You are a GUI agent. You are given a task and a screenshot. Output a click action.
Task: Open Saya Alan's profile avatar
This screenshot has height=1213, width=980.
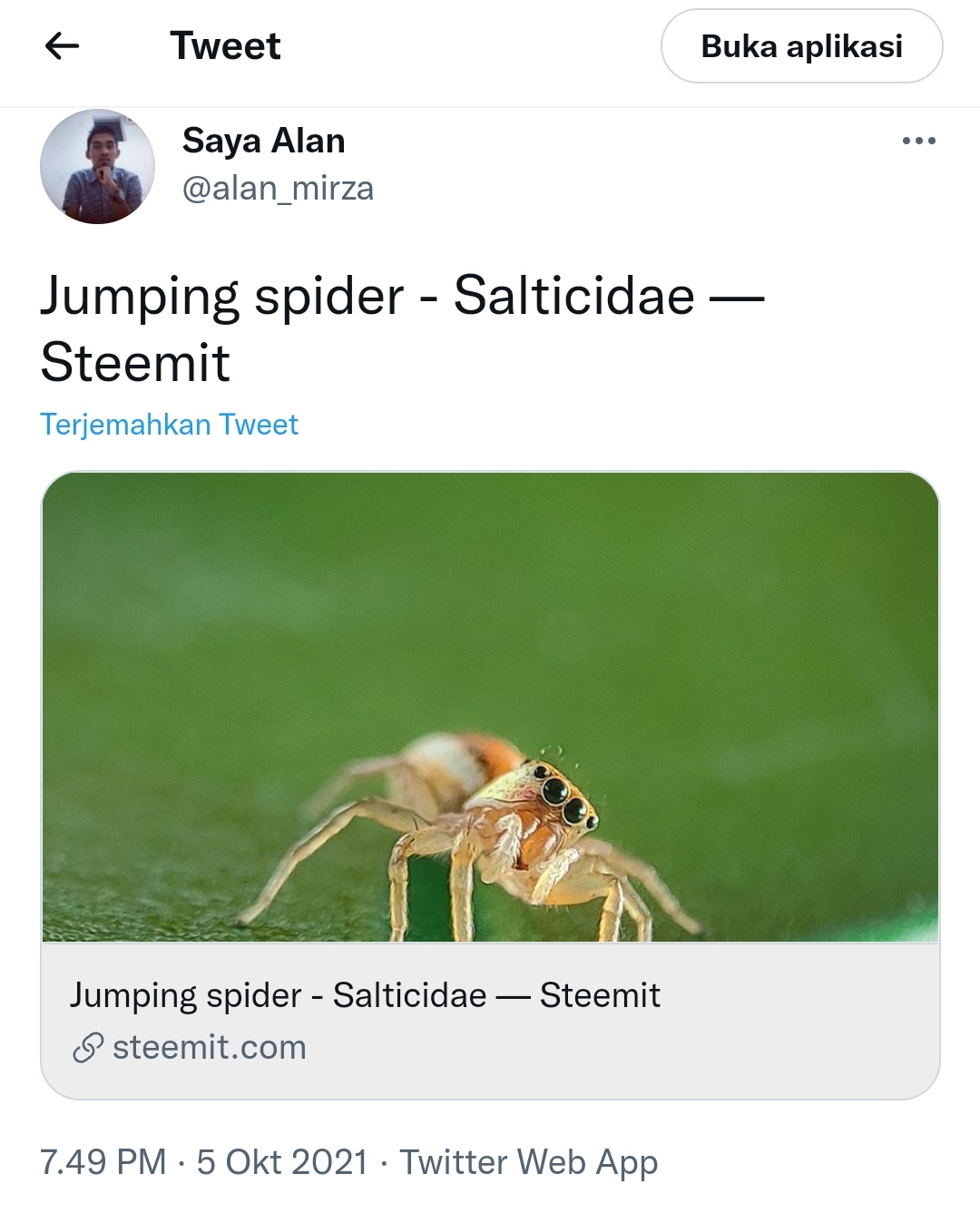coord(97,167)
